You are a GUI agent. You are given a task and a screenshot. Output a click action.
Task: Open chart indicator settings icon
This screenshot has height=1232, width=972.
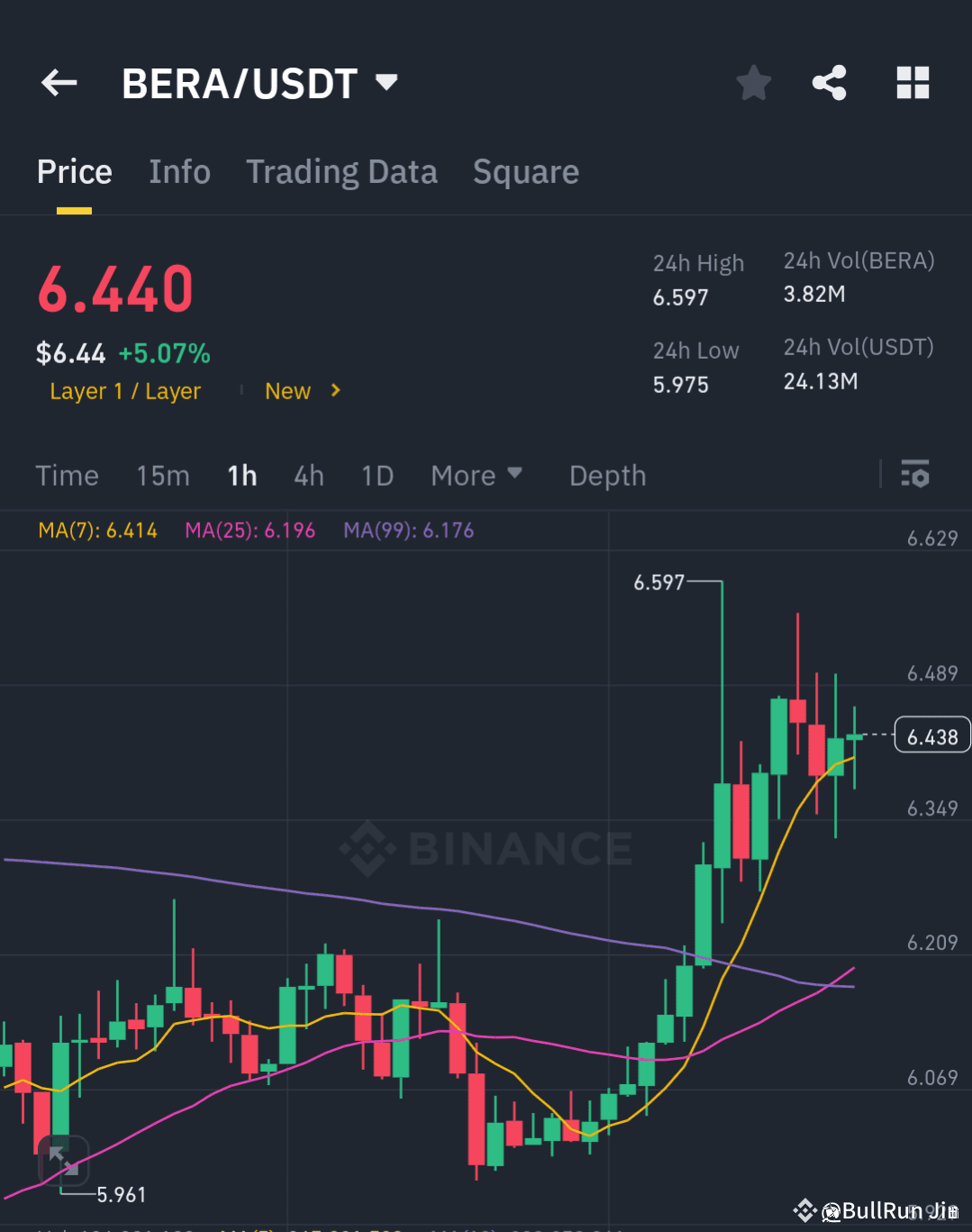(915, 474)
